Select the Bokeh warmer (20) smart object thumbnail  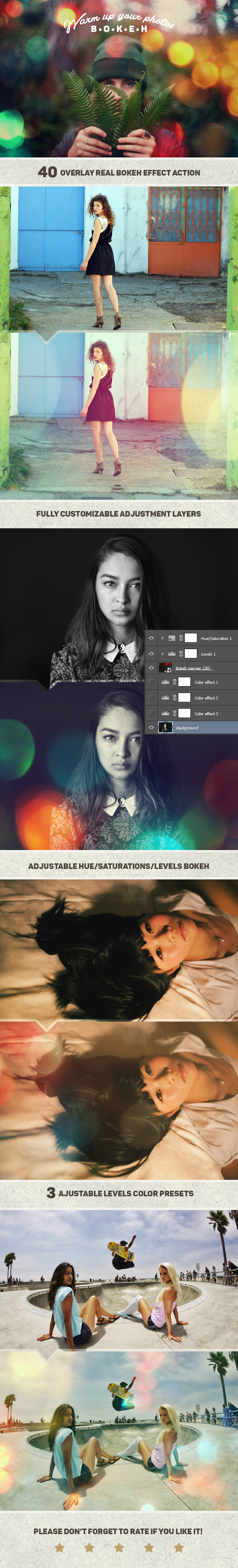165,668
